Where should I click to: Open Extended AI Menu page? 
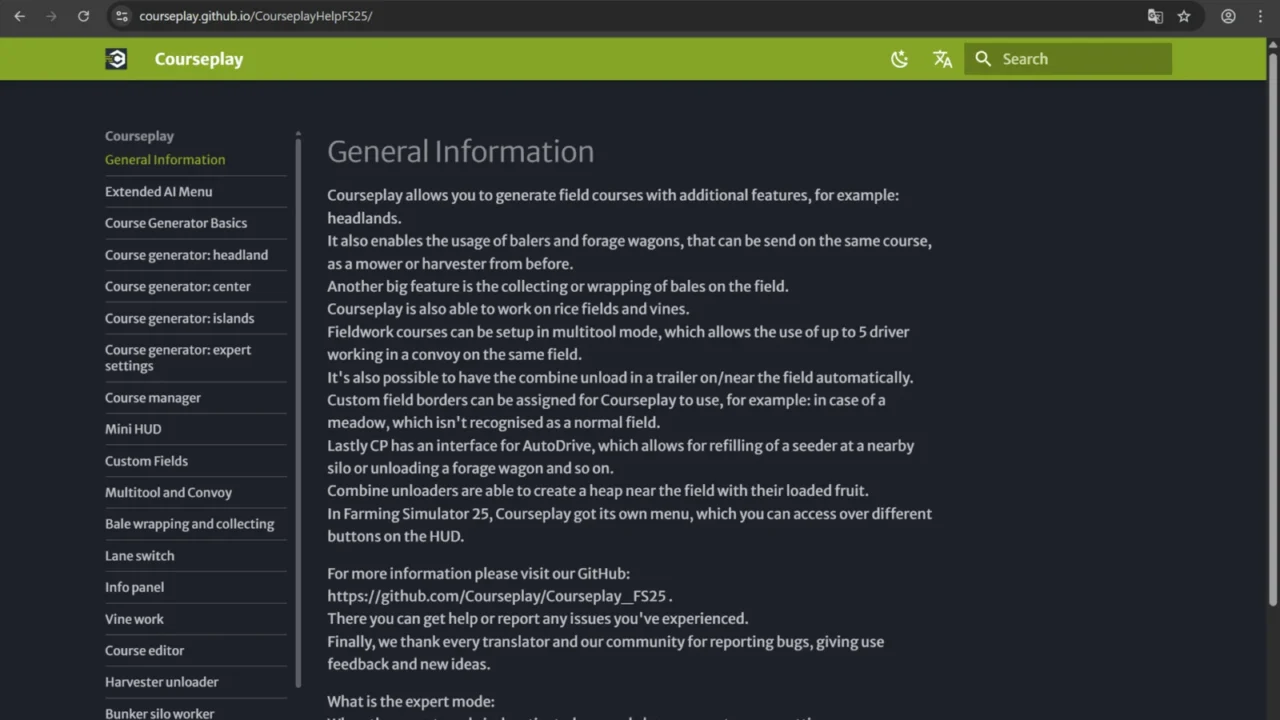point(159,192)
